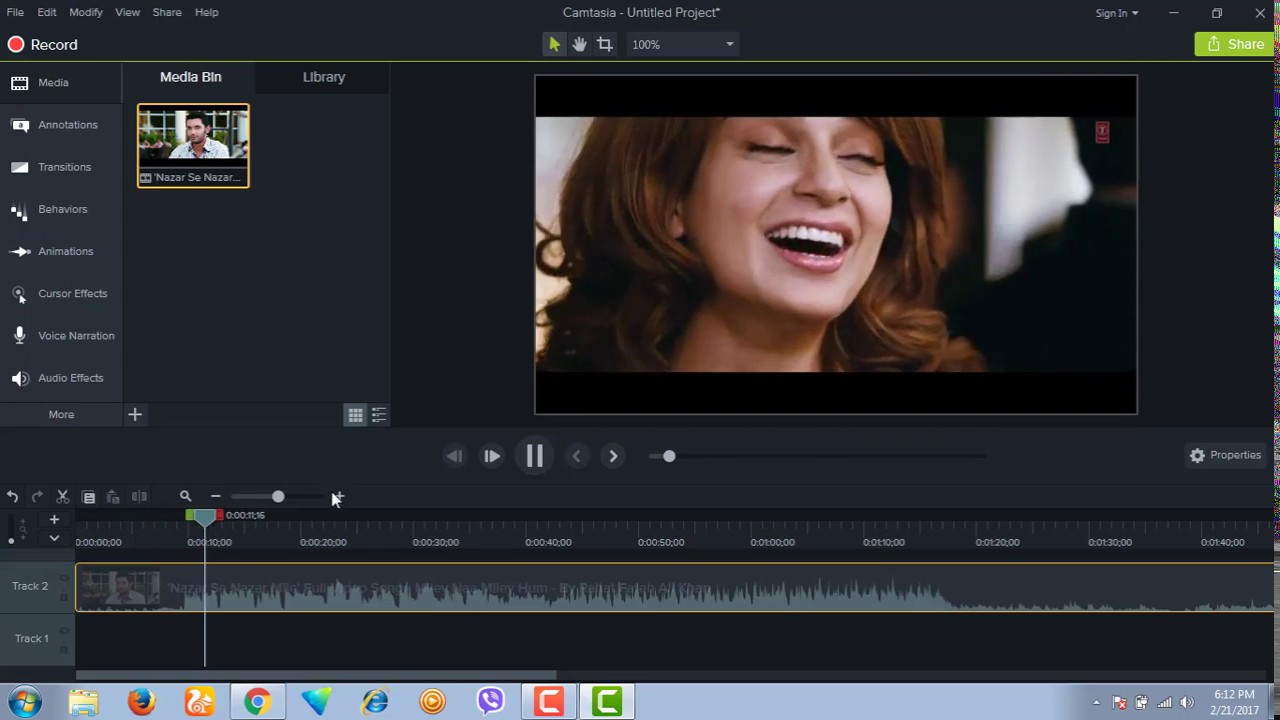Screen dimensions: 1280x720
Task: Open the Animations panel
Action: (x=61, y=251)
